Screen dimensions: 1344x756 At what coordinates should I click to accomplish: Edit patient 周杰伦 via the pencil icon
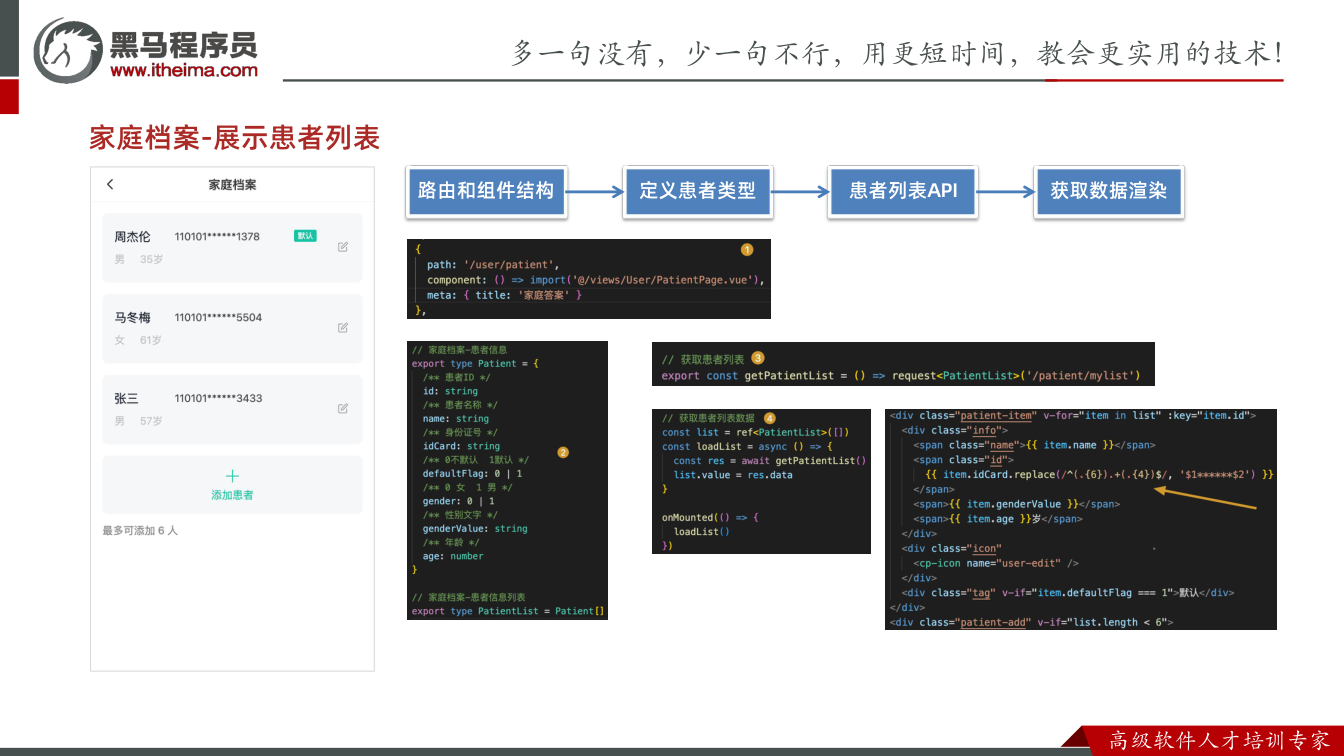(x=343, y=246)
